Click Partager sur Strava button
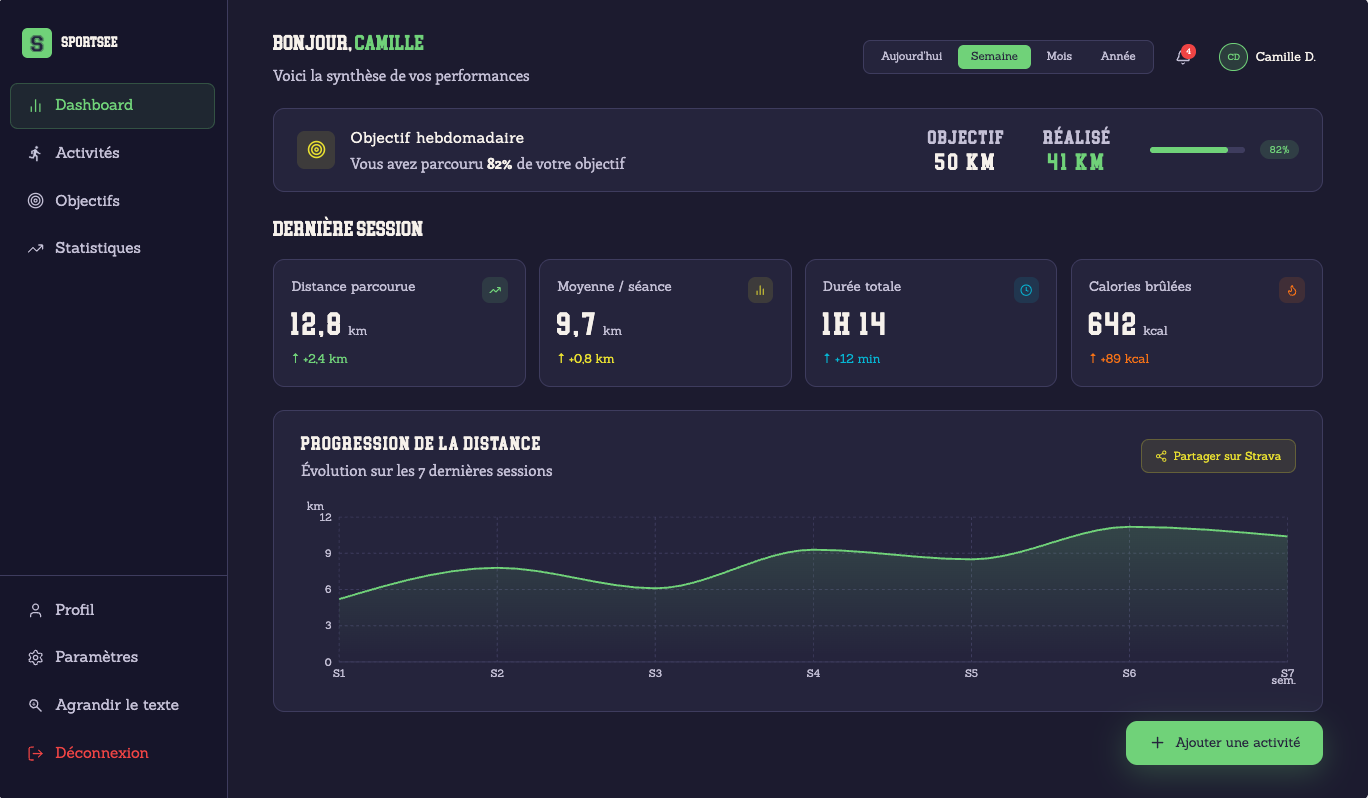 pos(1218,456)
